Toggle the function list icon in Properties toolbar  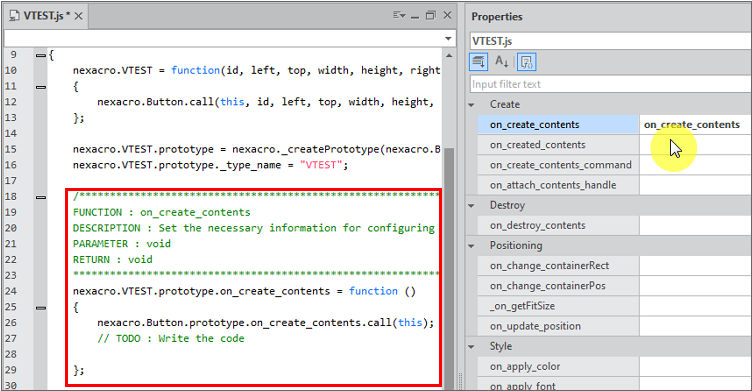coord(527,62)
